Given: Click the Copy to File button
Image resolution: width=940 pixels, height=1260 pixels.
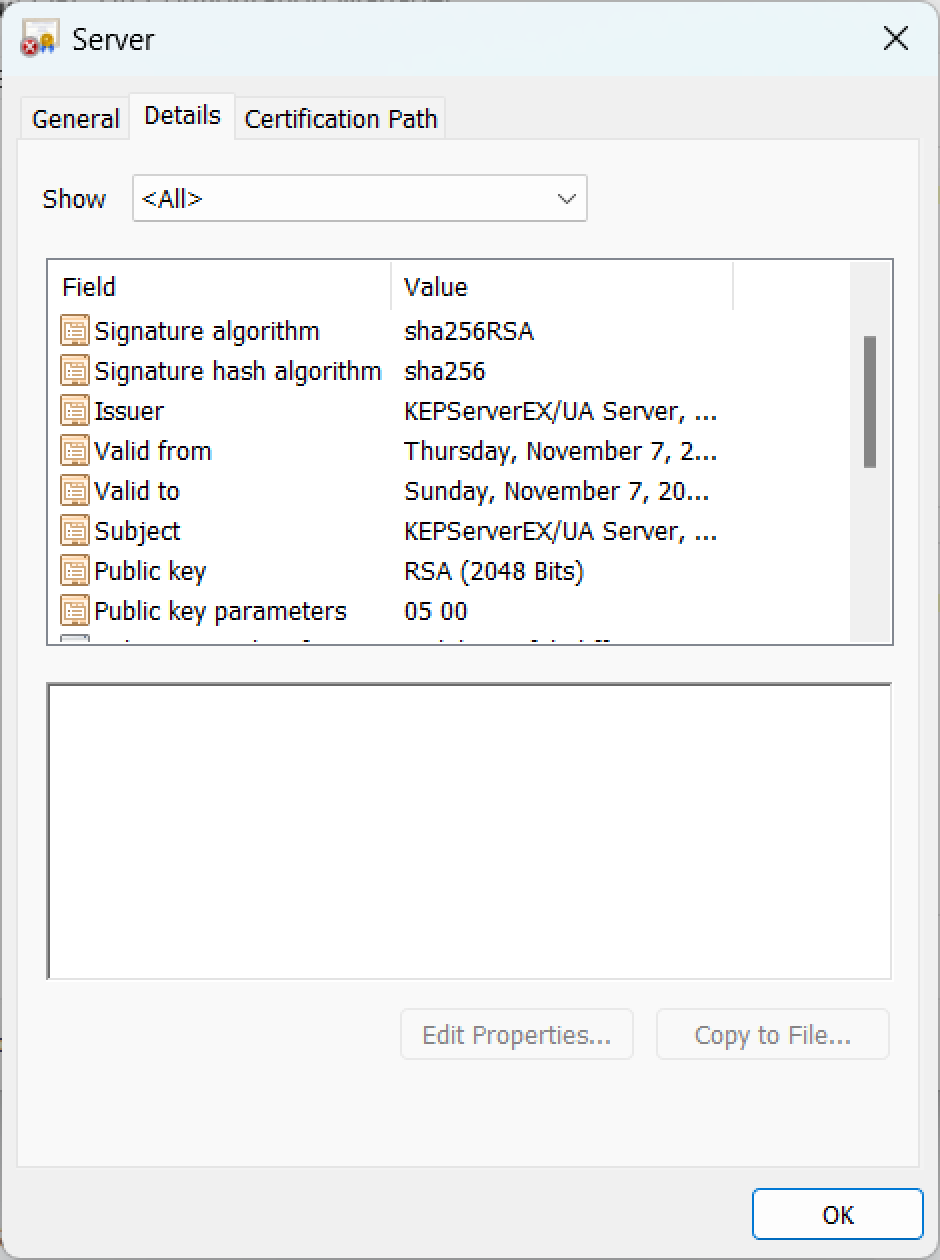Looking at the screenshot, I should coord(772,1035).
